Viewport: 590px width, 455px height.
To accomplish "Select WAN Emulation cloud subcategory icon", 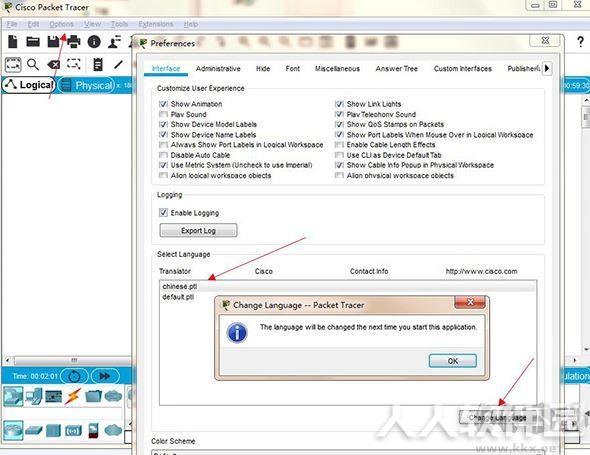I will 113,430.
